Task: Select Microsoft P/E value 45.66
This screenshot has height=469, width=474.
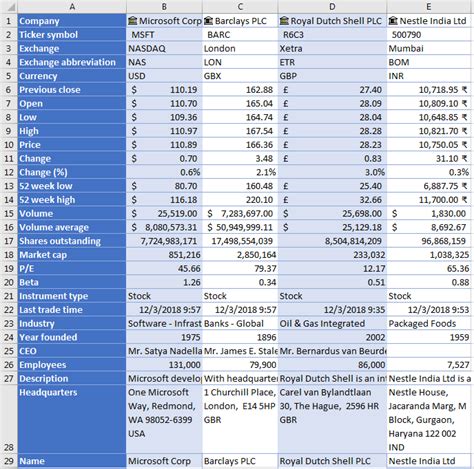Action: point(164,269)
